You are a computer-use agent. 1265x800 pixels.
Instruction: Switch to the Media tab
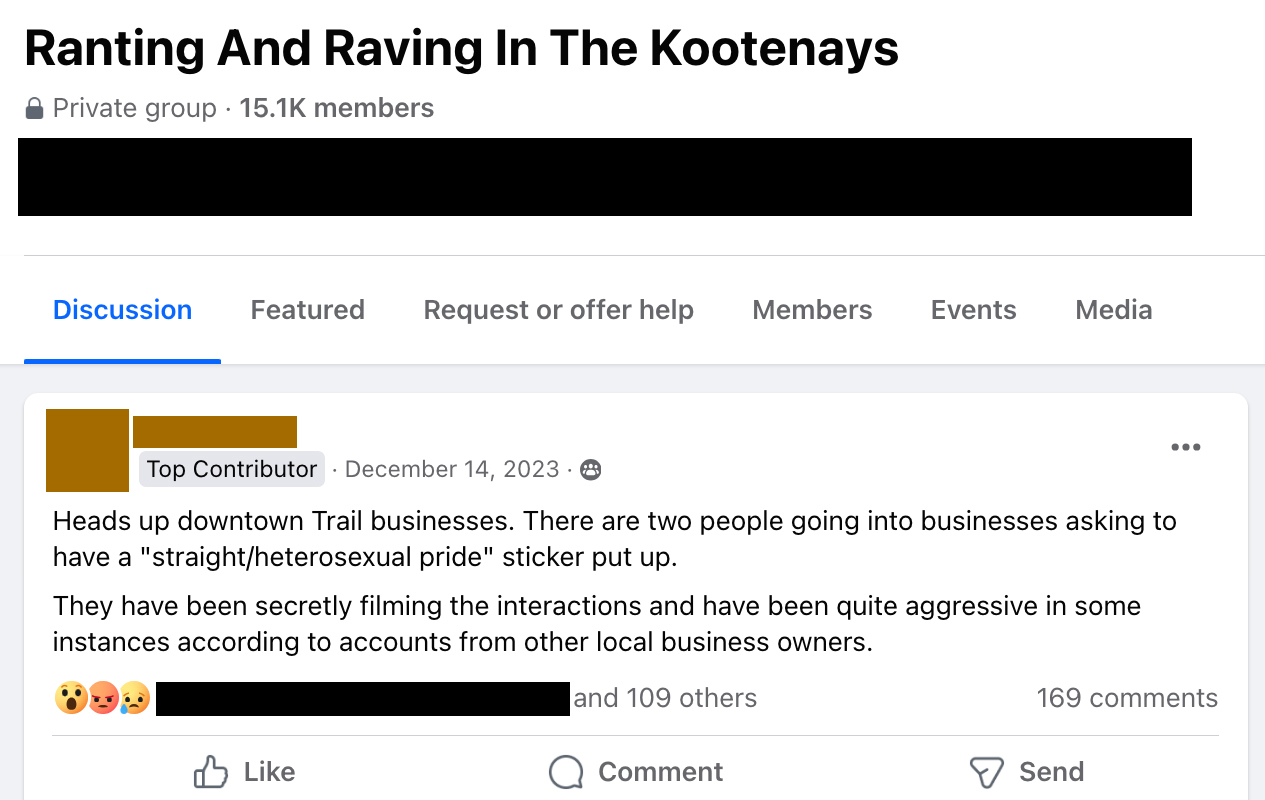1114,310
